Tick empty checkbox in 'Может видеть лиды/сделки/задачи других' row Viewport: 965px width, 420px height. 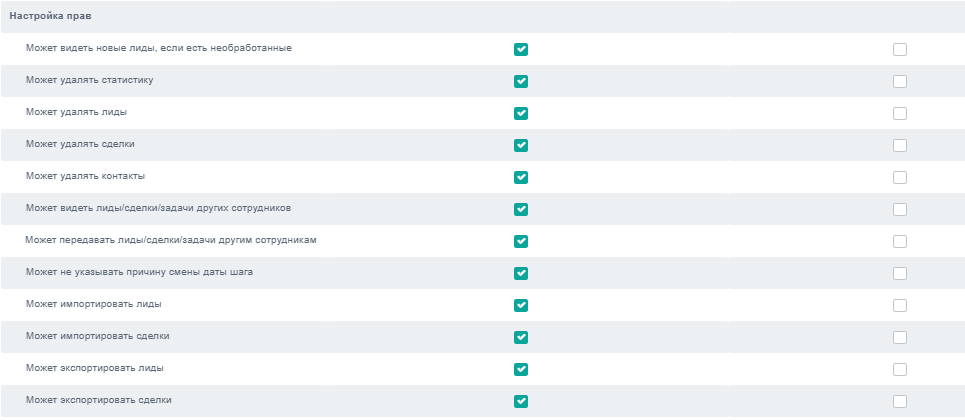(900, 209)
